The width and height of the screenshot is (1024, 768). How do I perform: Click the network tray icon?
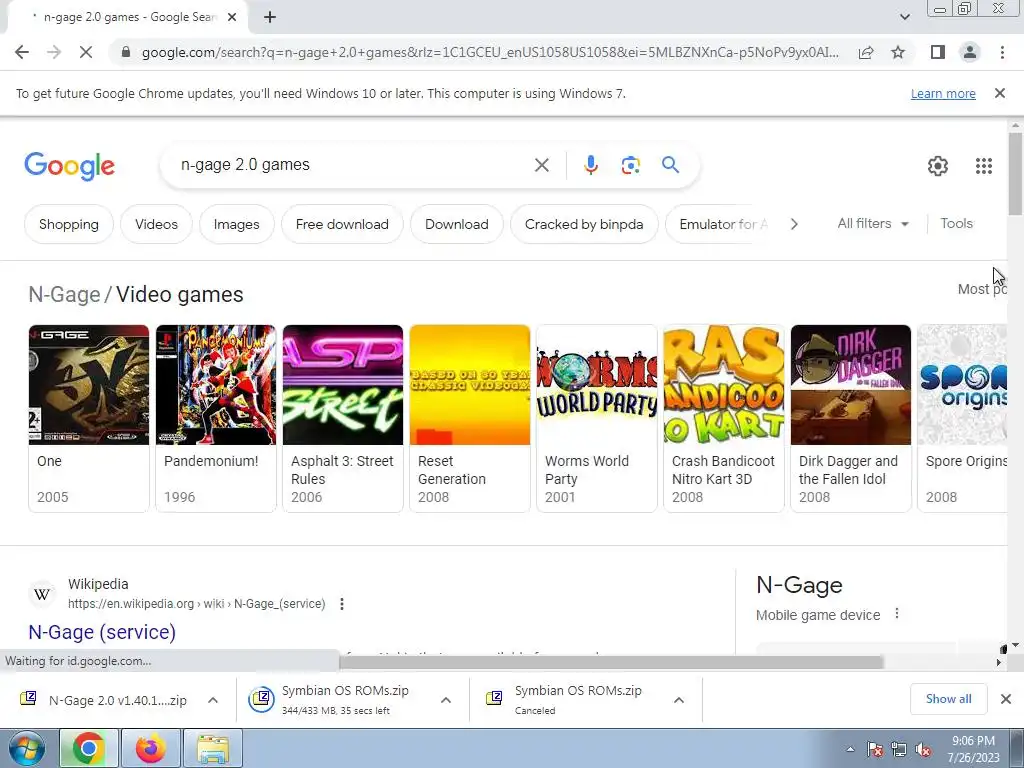pos(899,749)
